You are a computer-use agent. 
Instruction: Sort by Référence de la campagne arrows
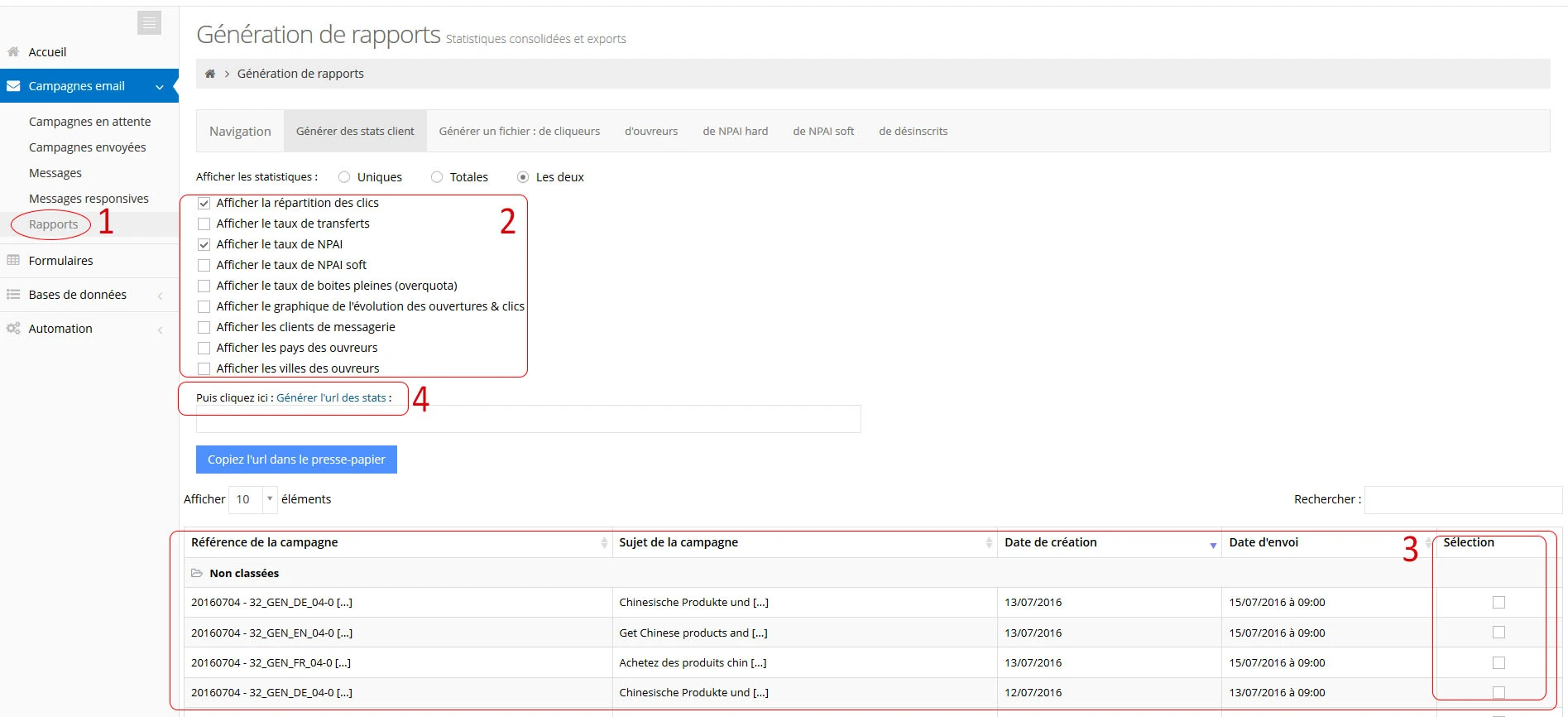point(604,543)
